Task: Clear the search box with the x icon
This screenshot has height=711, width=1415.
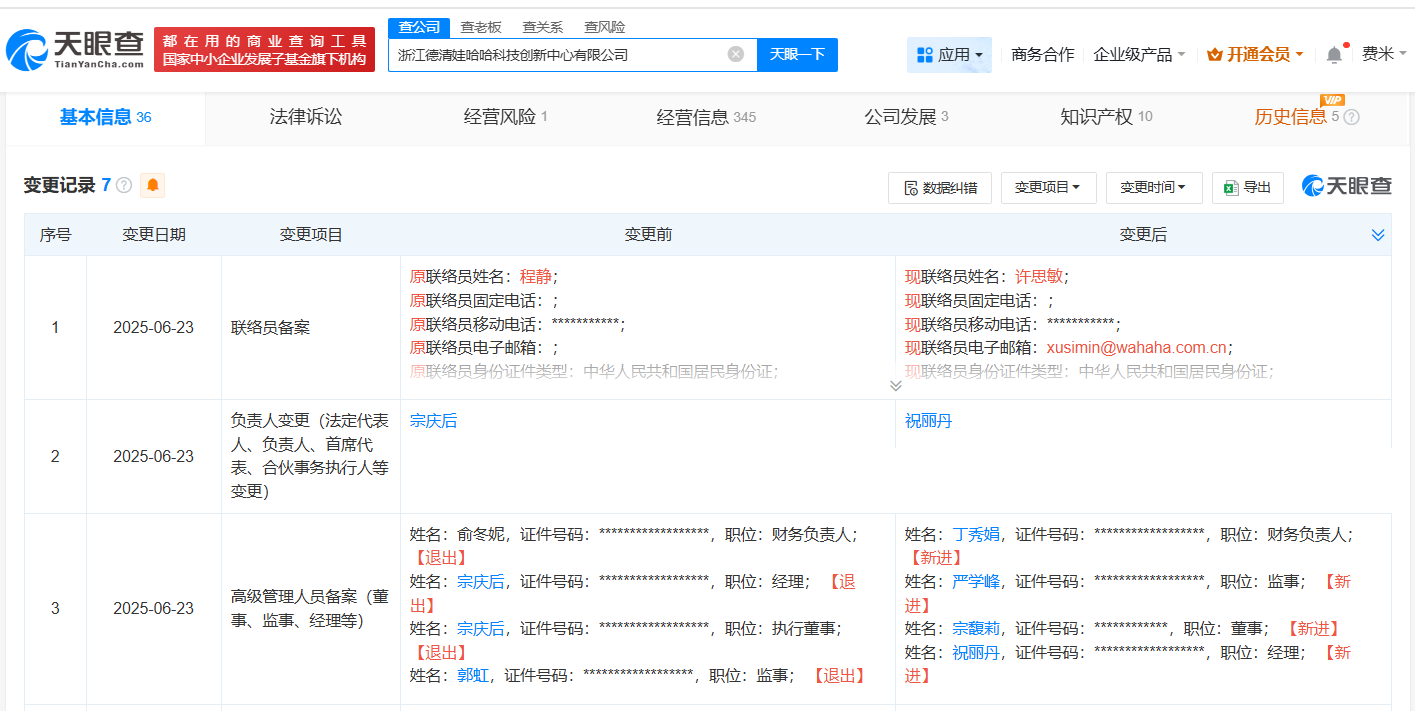Action: pyautogui.click(x=736, y=55)
